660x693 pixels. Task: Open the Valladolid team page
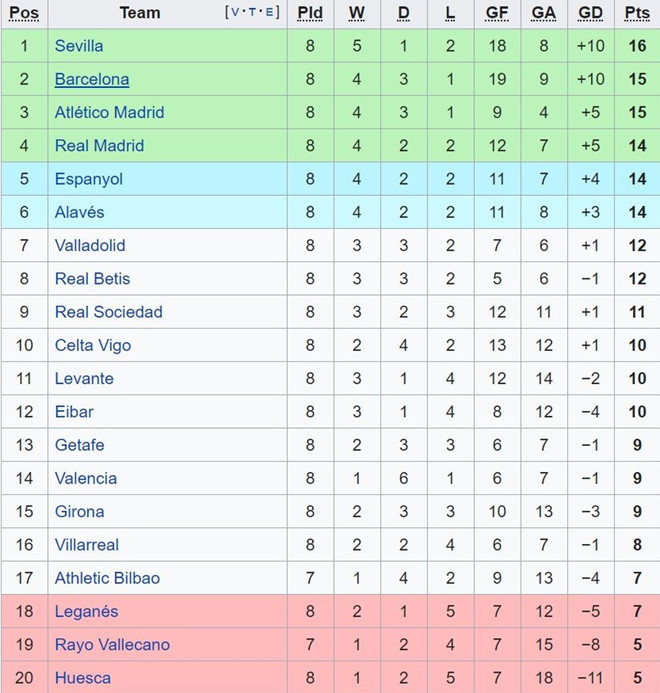tap(90, 245)
